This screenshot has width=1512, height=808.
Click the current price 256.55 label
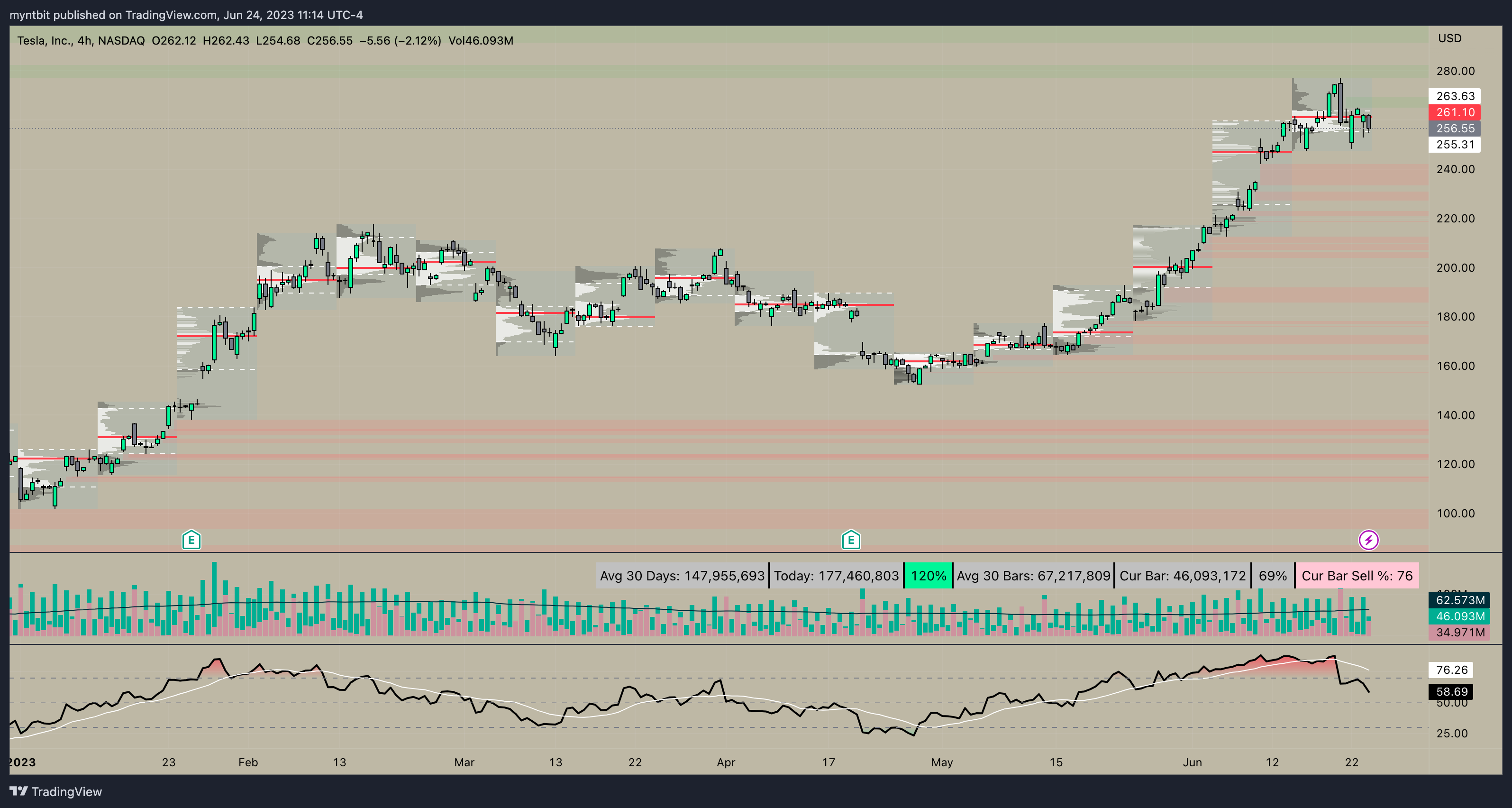click(x=1455, y=128)
